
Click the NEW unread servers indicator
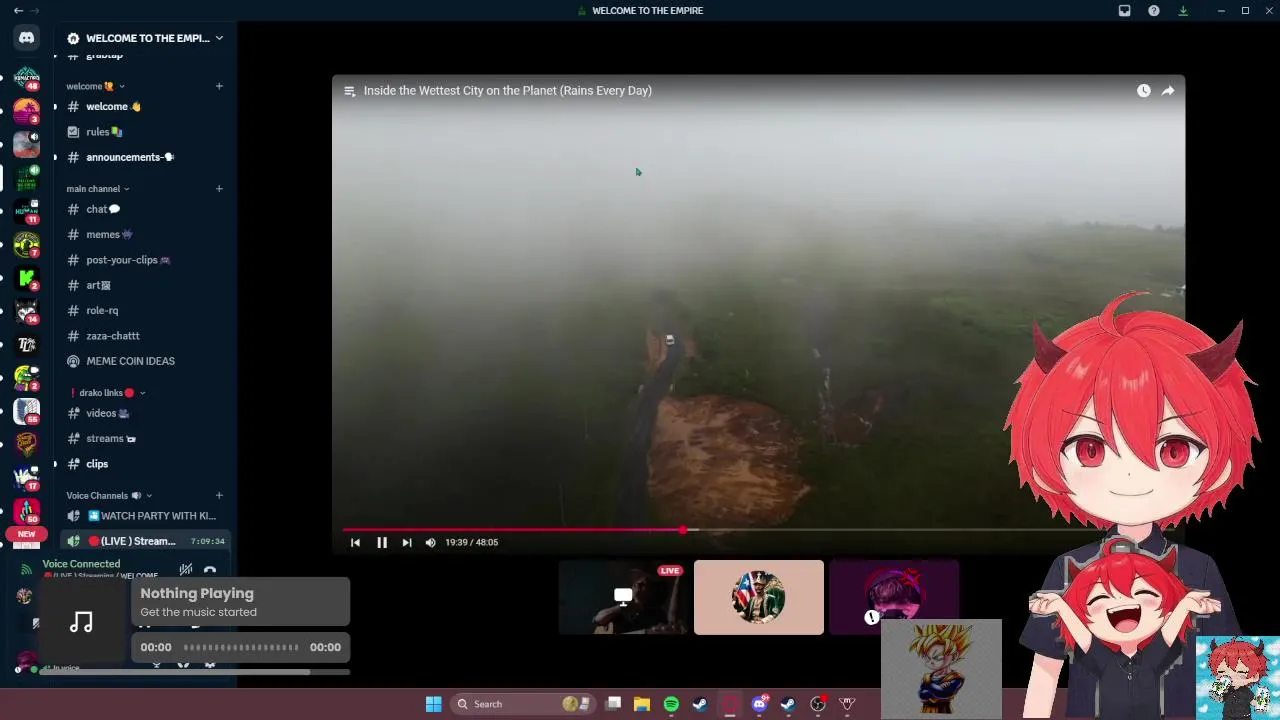27,534
